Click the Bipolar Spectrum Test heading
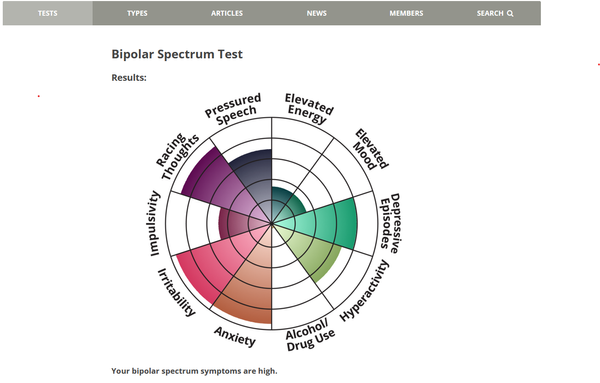This screenshot has height=383, width=600. 177,54
